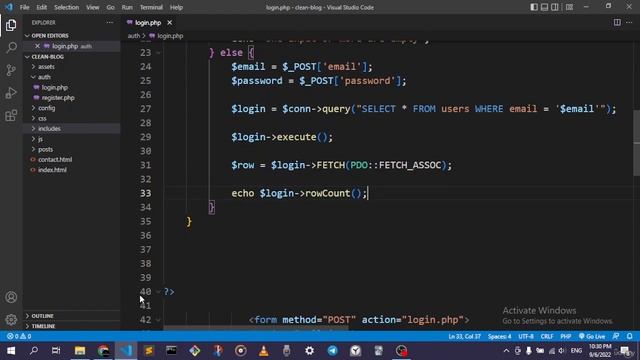Open index.html in the file tree
Screen dimensions: 640x360
52,170
